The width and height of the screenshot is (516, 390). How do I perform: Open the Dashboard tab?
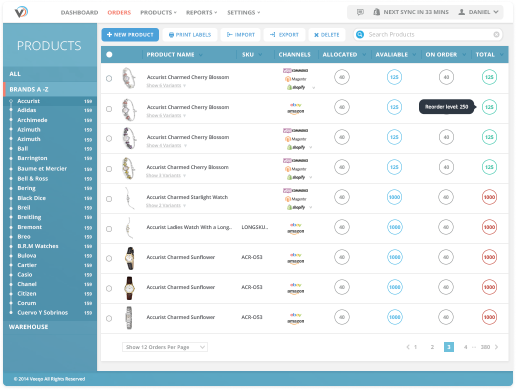point(79,12)
